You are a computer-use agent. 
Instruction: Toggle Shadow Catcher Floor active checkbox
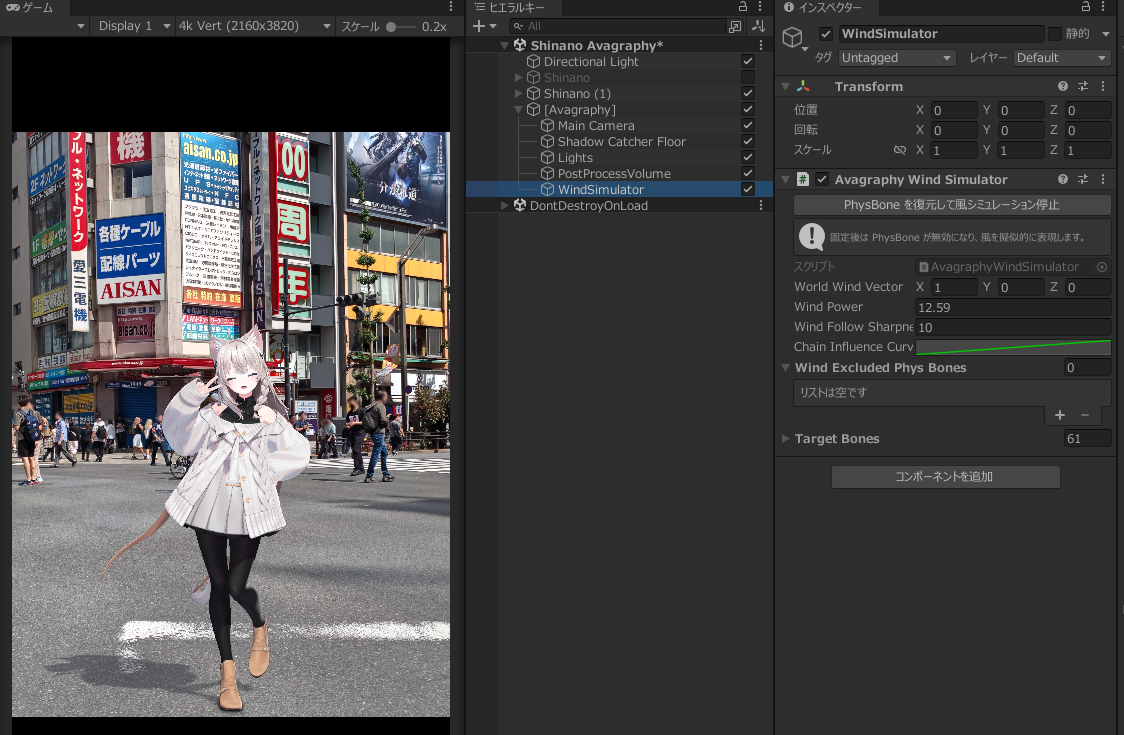click(748, 141)
